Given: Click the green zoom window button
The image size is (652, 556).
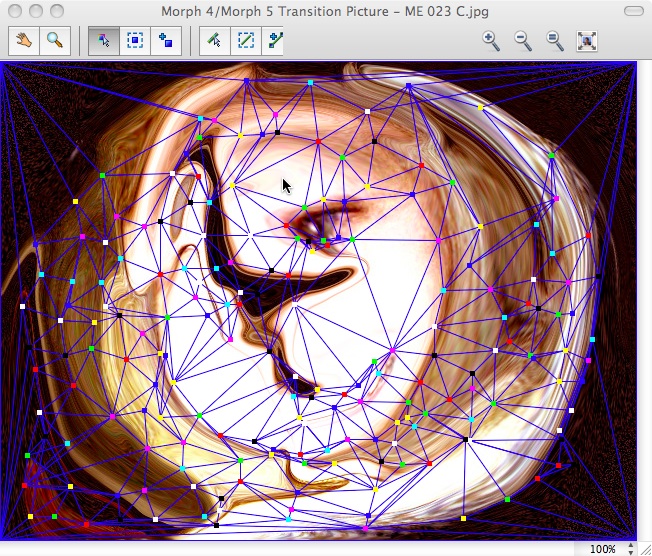Looking at the screenshot, I should coord(57,11).
